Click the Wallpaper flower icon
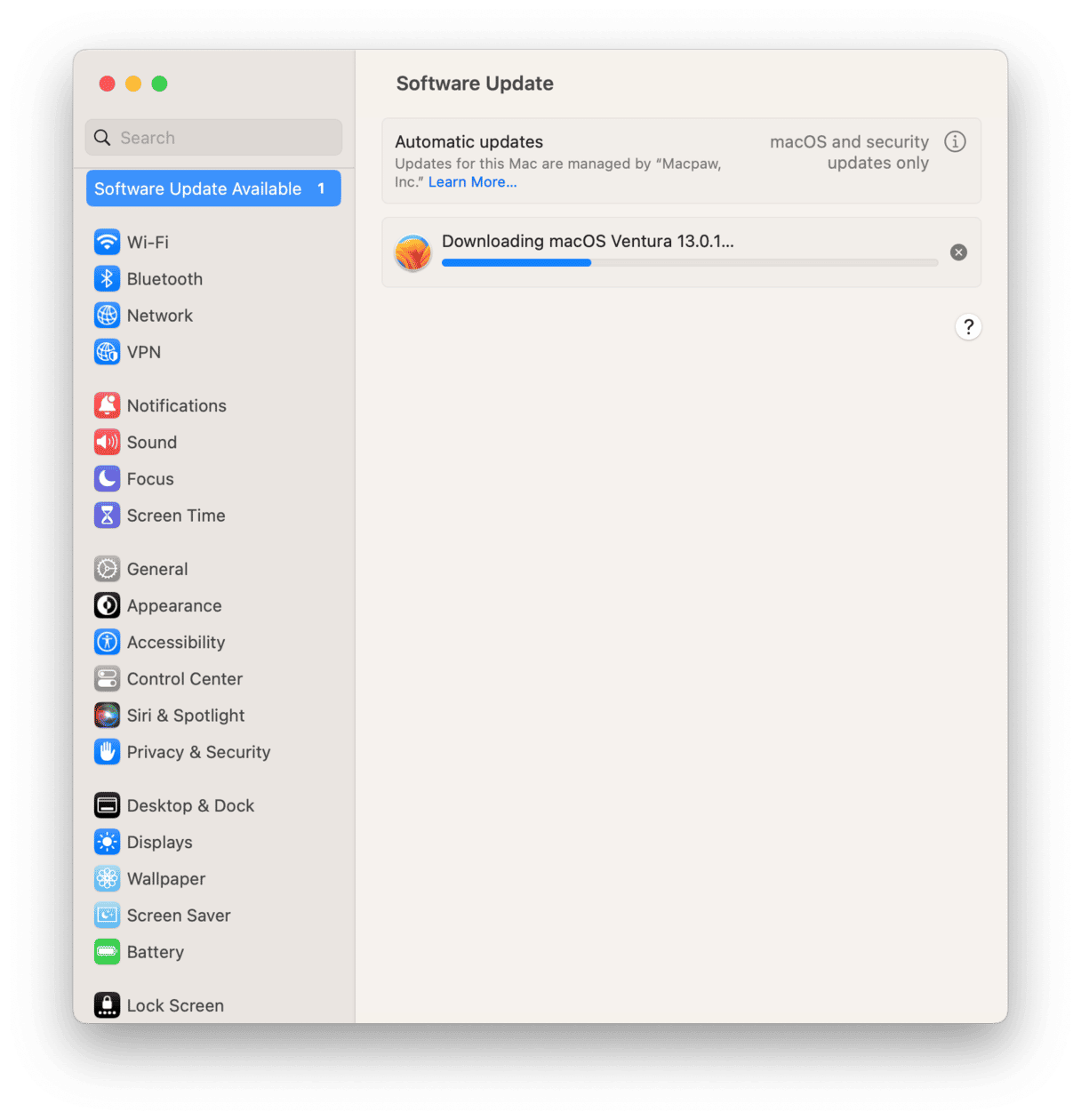The height and width of the screenshot is (1120, 1081). (x=107, y=878)
